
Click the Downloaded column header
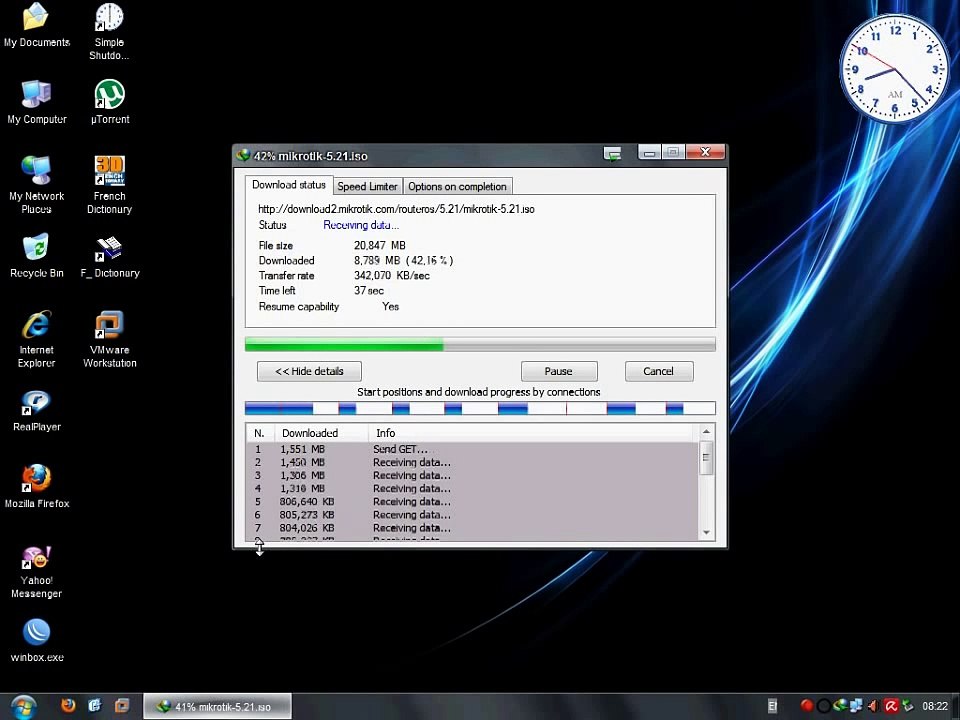click(x=321, y=433)
